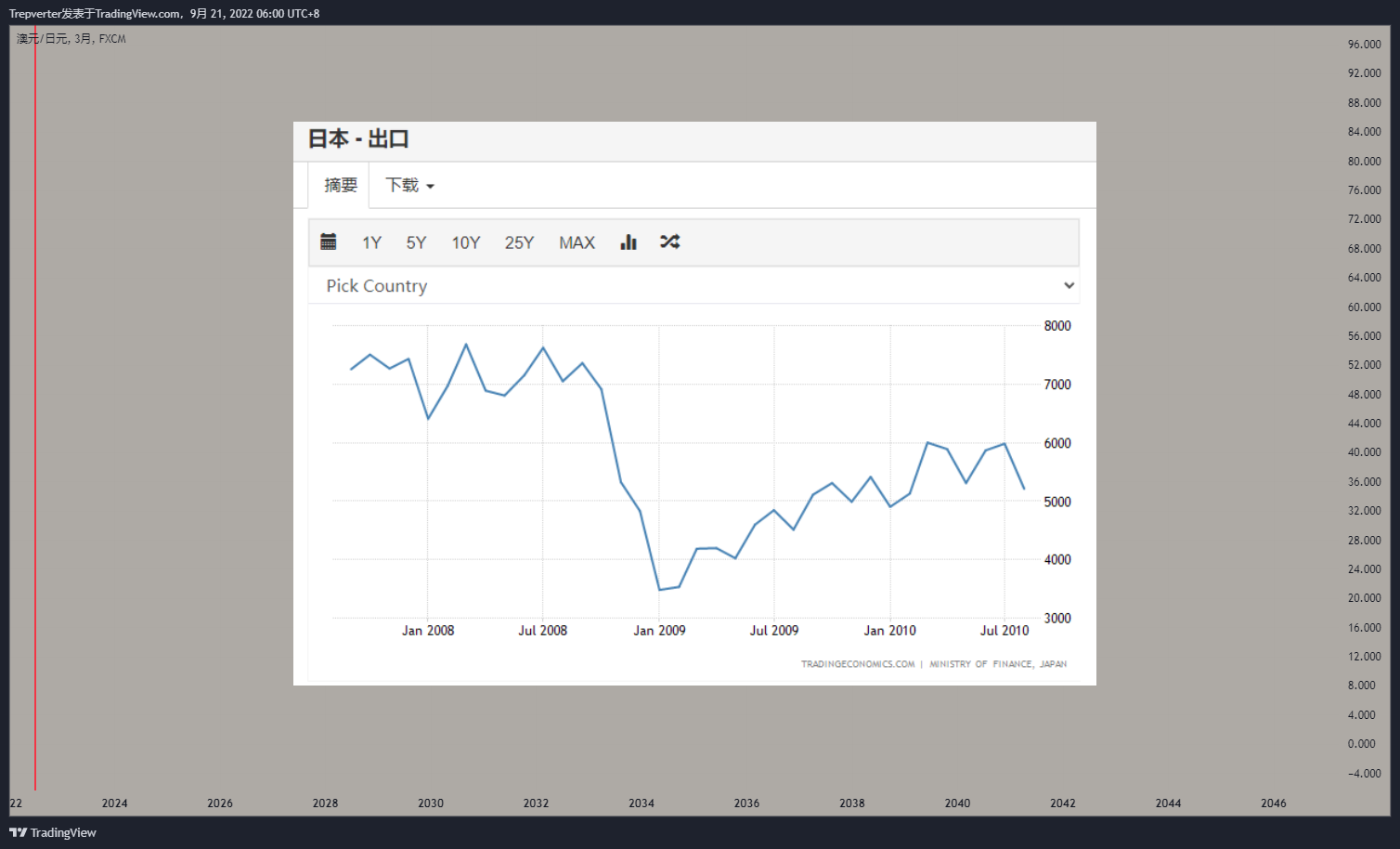Switch to the 摘要 tab
This screenshot has height=849, width=1400.
pos(340,186)
